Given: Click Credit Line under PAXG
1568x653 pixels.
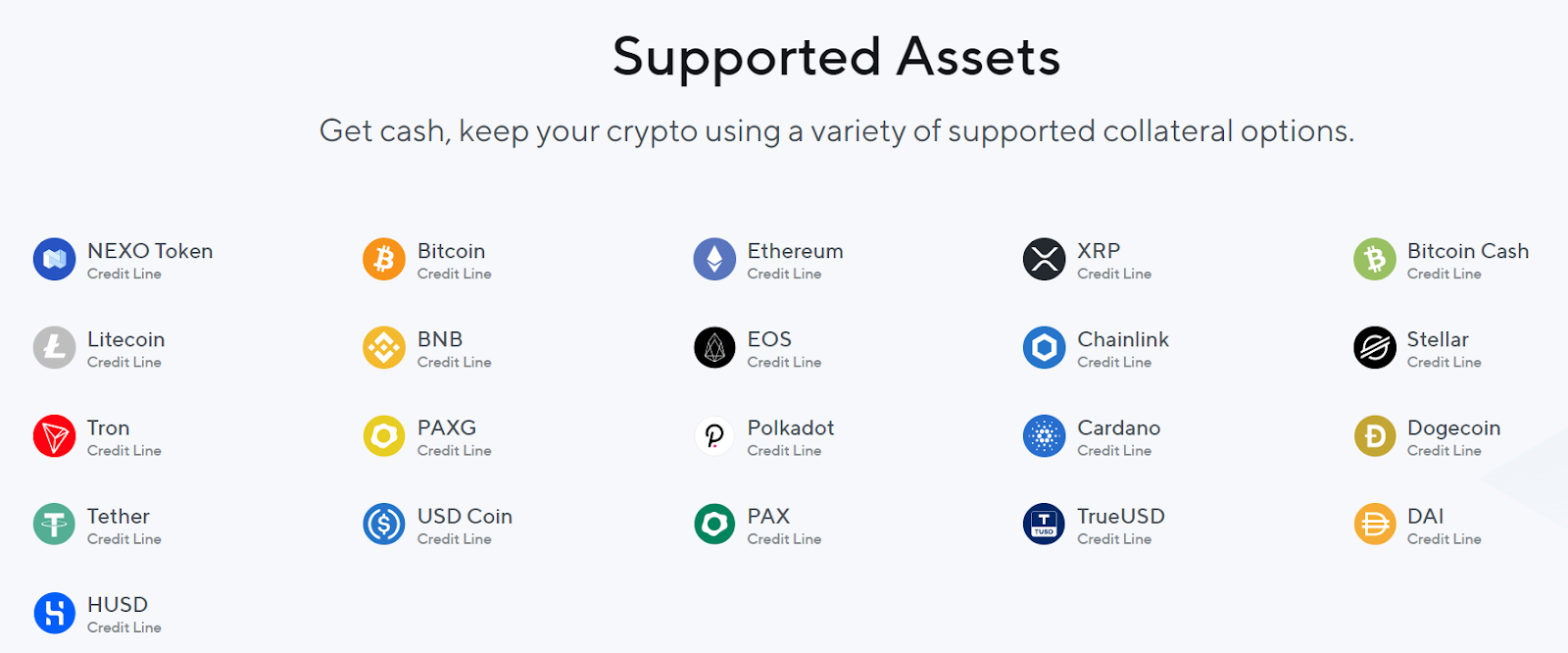Looking at the screenshot, I should click(x=455, y=451).
